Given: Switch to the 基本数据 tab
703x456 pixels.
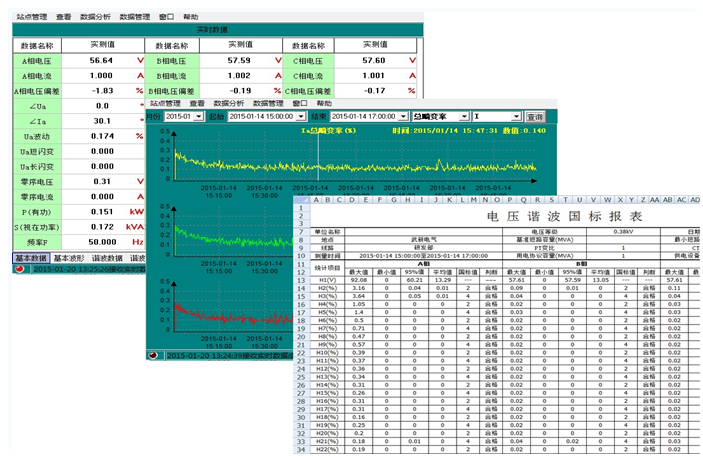Looking at the screenshot, I should coord(31,258).
